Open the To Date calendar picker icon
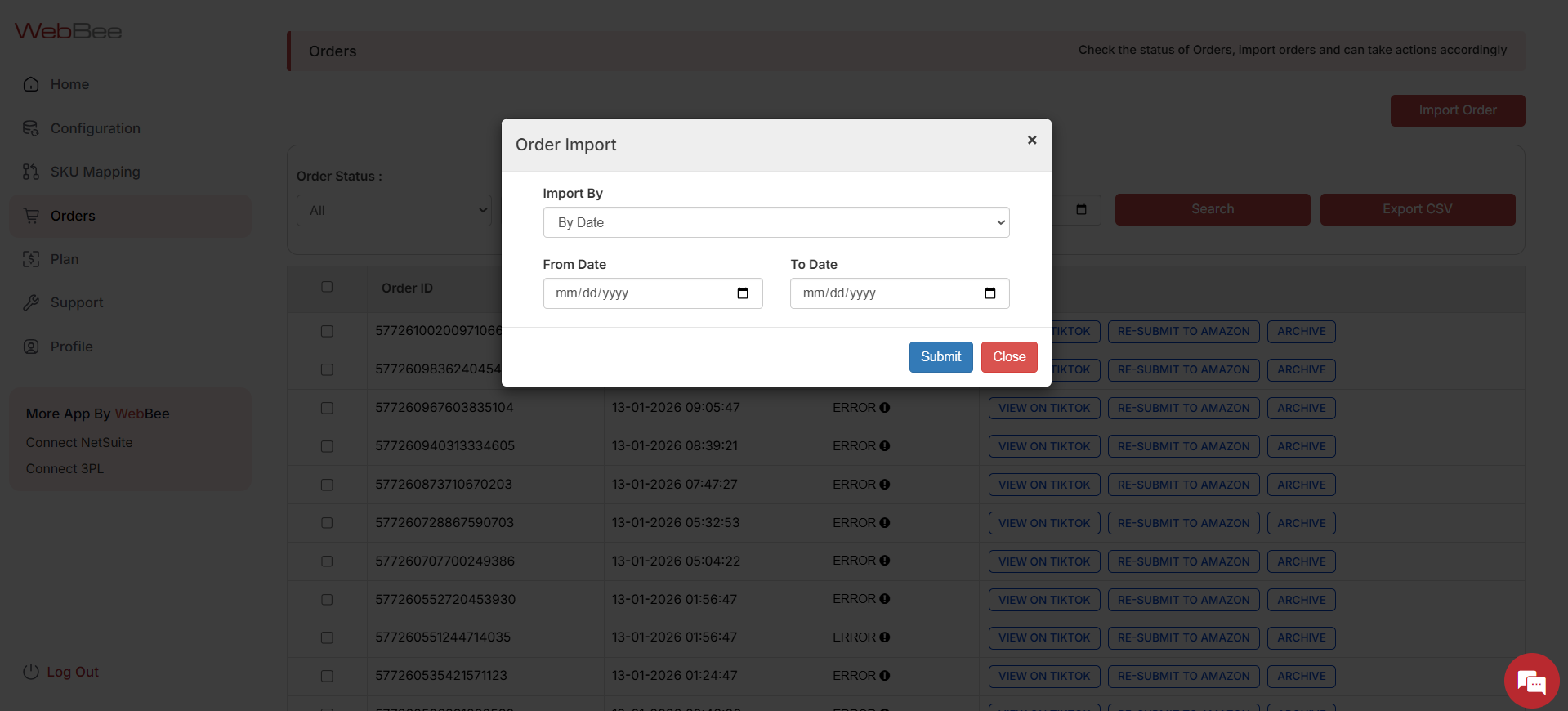This screenshot has width=1568, height=711. 989,293
